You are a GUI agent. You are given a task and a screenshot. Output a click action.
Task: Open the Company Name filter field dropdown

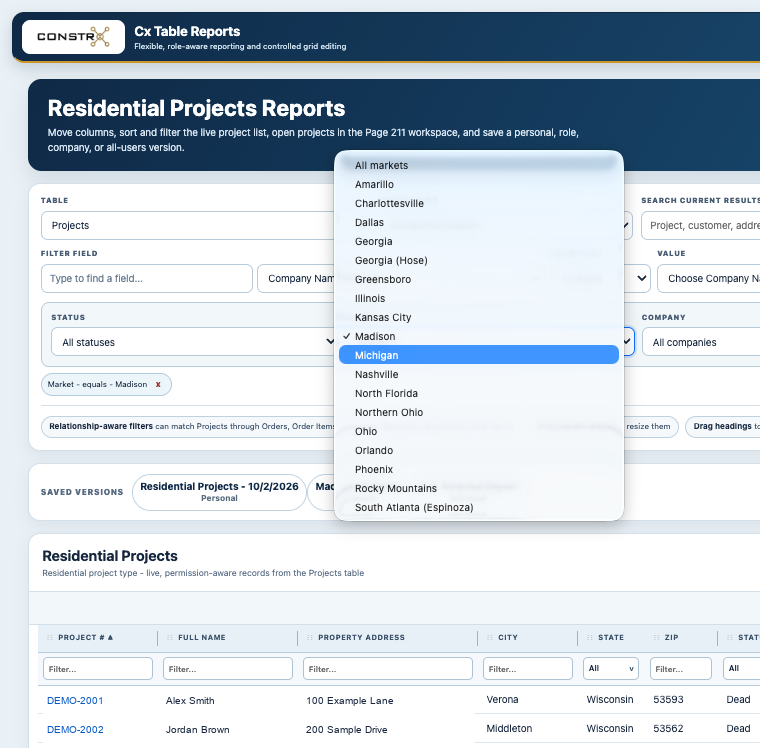(x=296, y=278)
